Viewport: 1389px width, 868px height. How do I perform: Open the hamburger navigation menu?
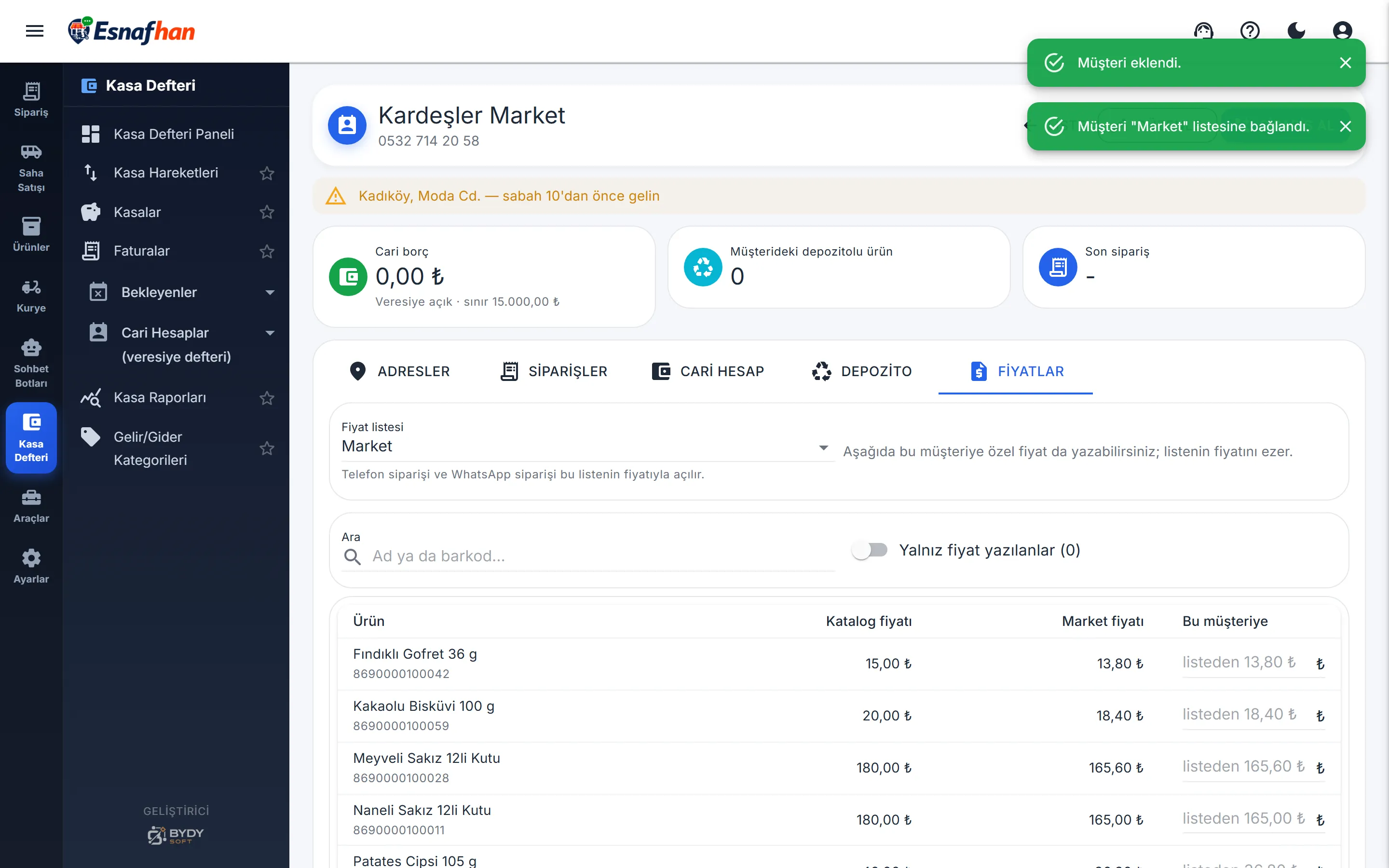click(34, 31)
